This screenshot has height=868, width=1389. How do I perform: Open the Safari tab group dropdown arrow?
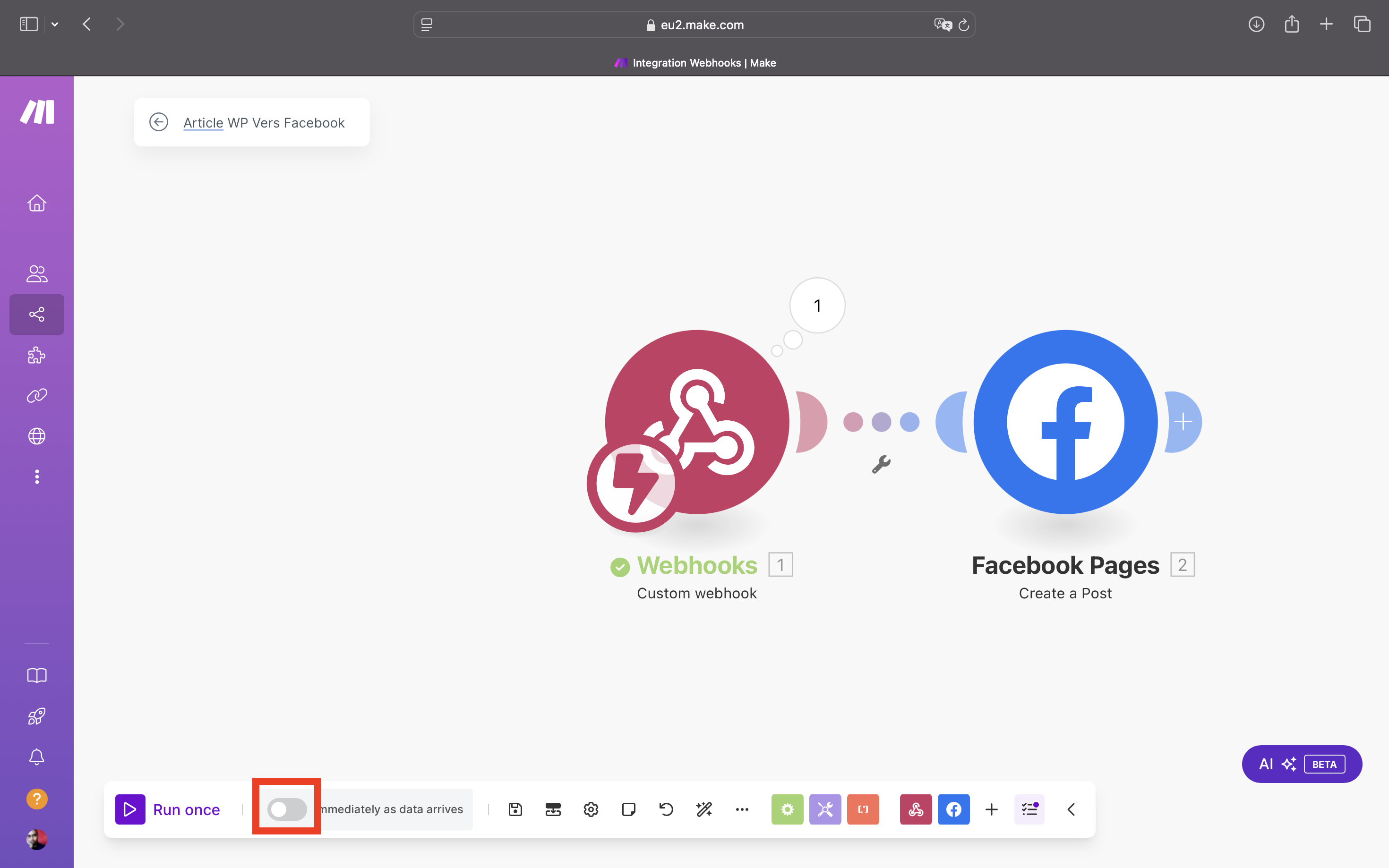pos(54,24)
